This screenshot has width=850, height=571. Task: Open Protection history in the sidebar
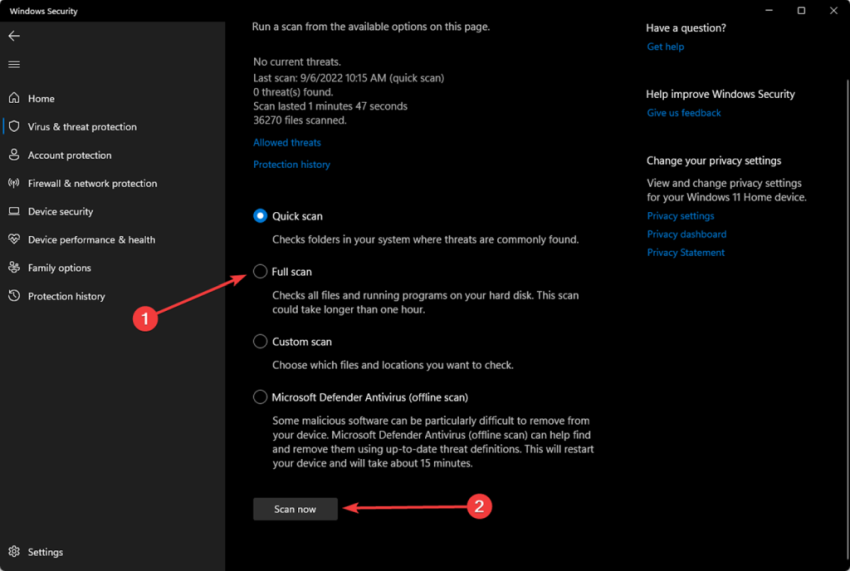66,296
